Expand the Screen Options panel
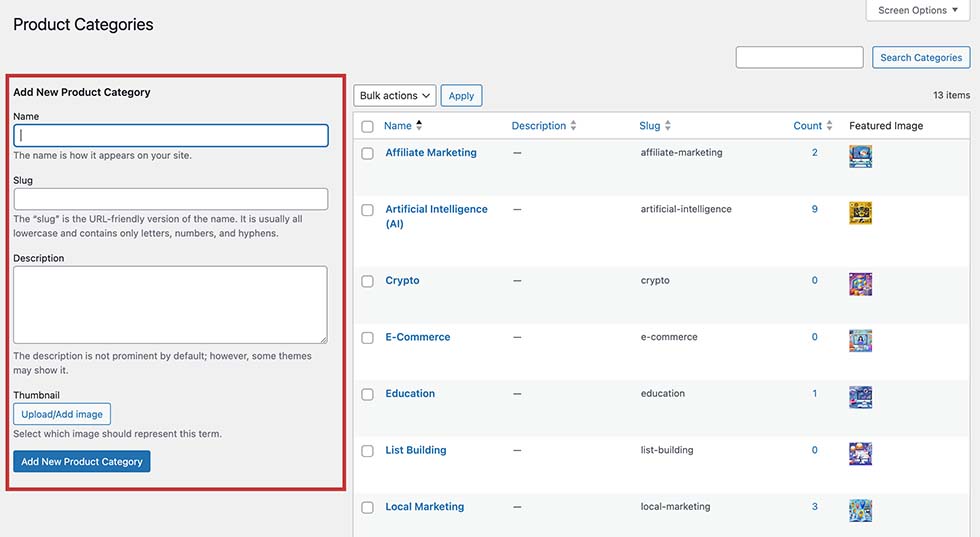Viewport: 980px width, 537px height. coord(918,11)
